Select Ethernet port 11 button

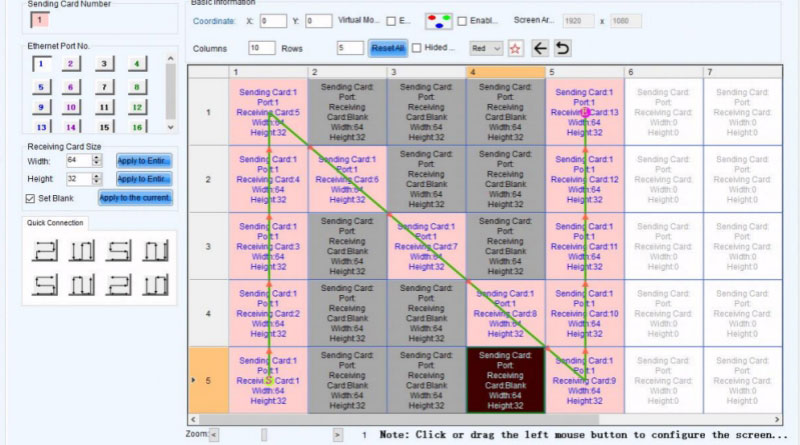104,107
